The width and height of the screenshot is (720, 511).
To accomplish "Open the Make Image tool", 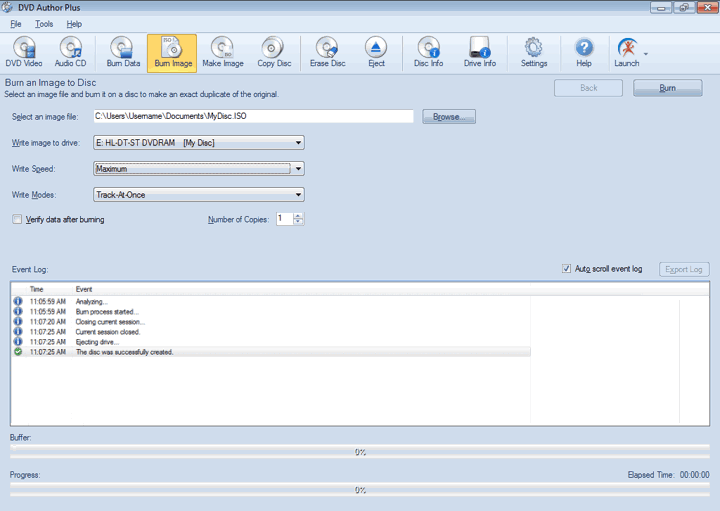I will point(222,52).
